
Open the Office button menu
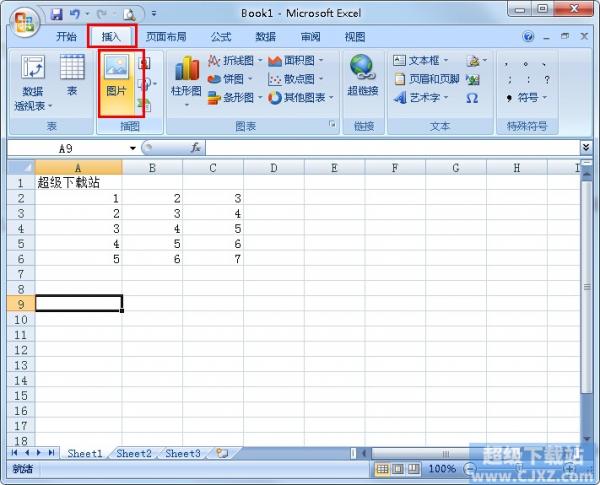pos(24,21)
